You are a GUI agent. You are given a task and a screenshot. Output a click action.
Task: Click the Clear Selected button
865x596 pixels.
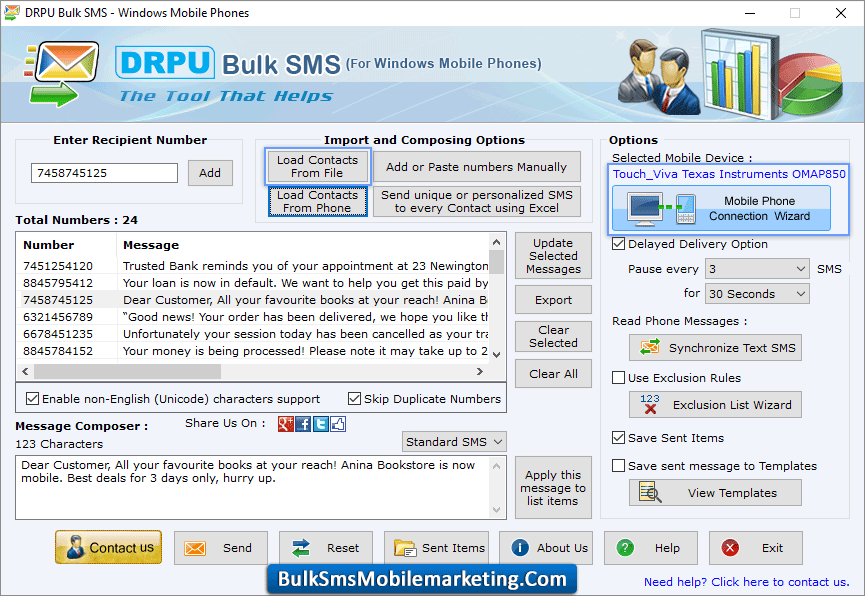[x=553, y=336]
